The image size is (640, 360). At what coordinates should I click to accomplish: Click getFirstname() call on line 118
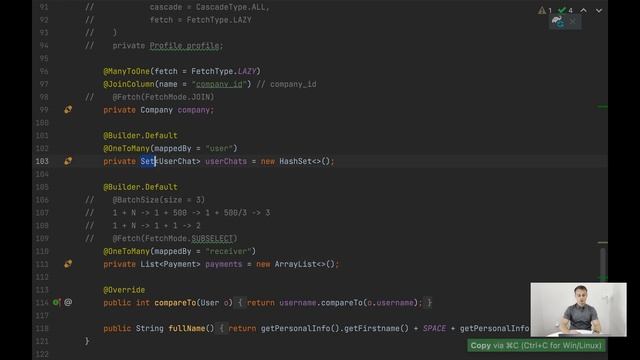[376, 329]
